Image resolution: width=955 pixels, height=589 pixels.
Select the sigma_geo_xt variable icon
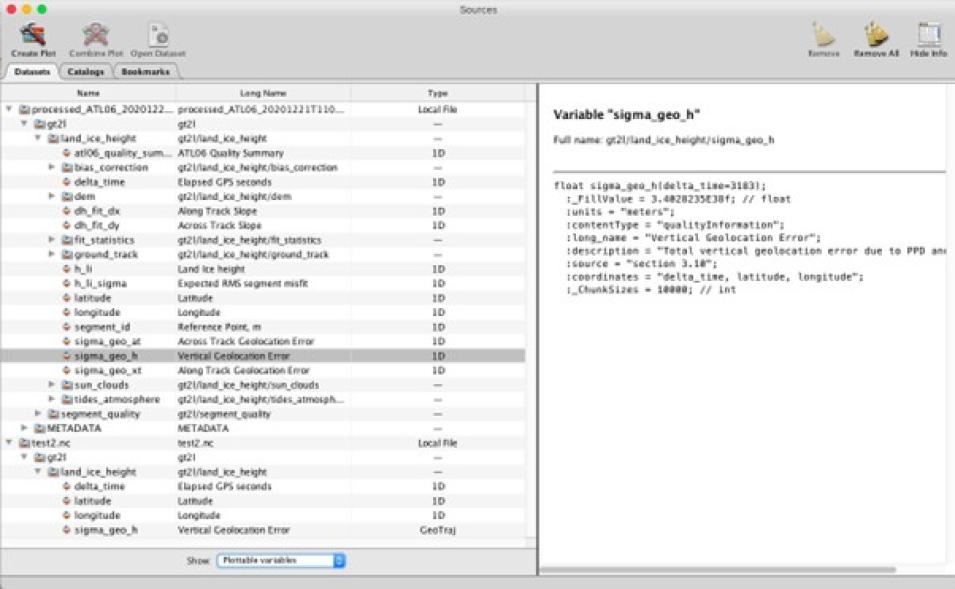[67, 370]
